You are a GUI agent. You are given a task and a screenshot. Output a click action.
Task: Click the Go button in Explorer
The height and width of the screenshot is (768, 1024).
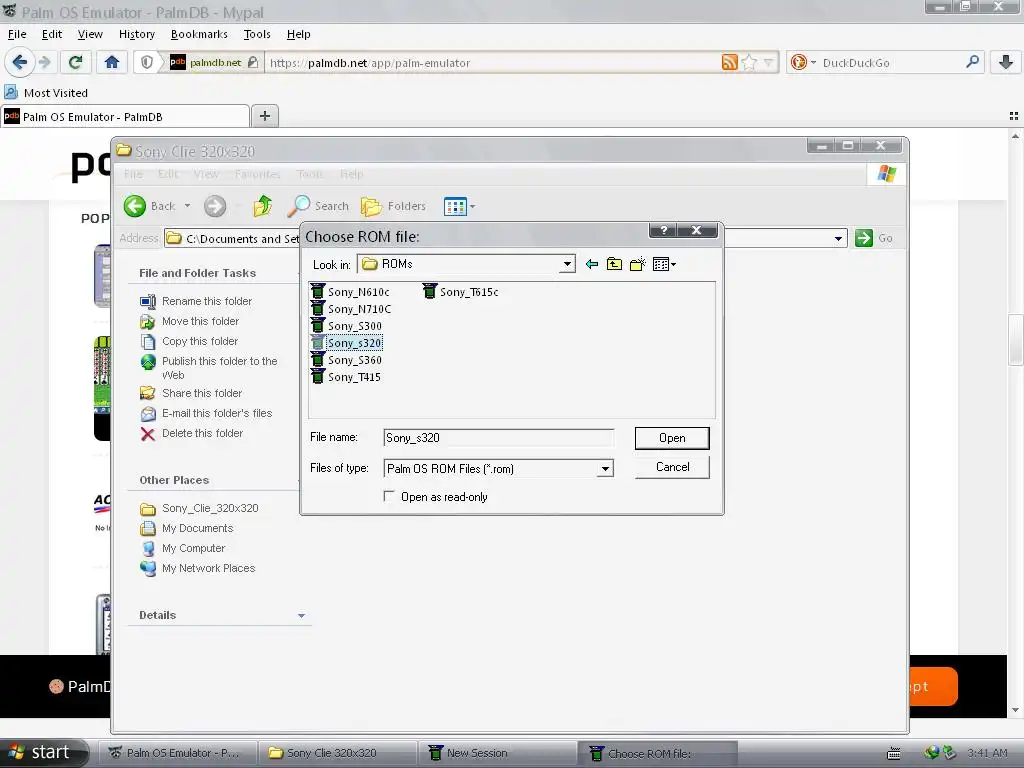tap(874, 238)
